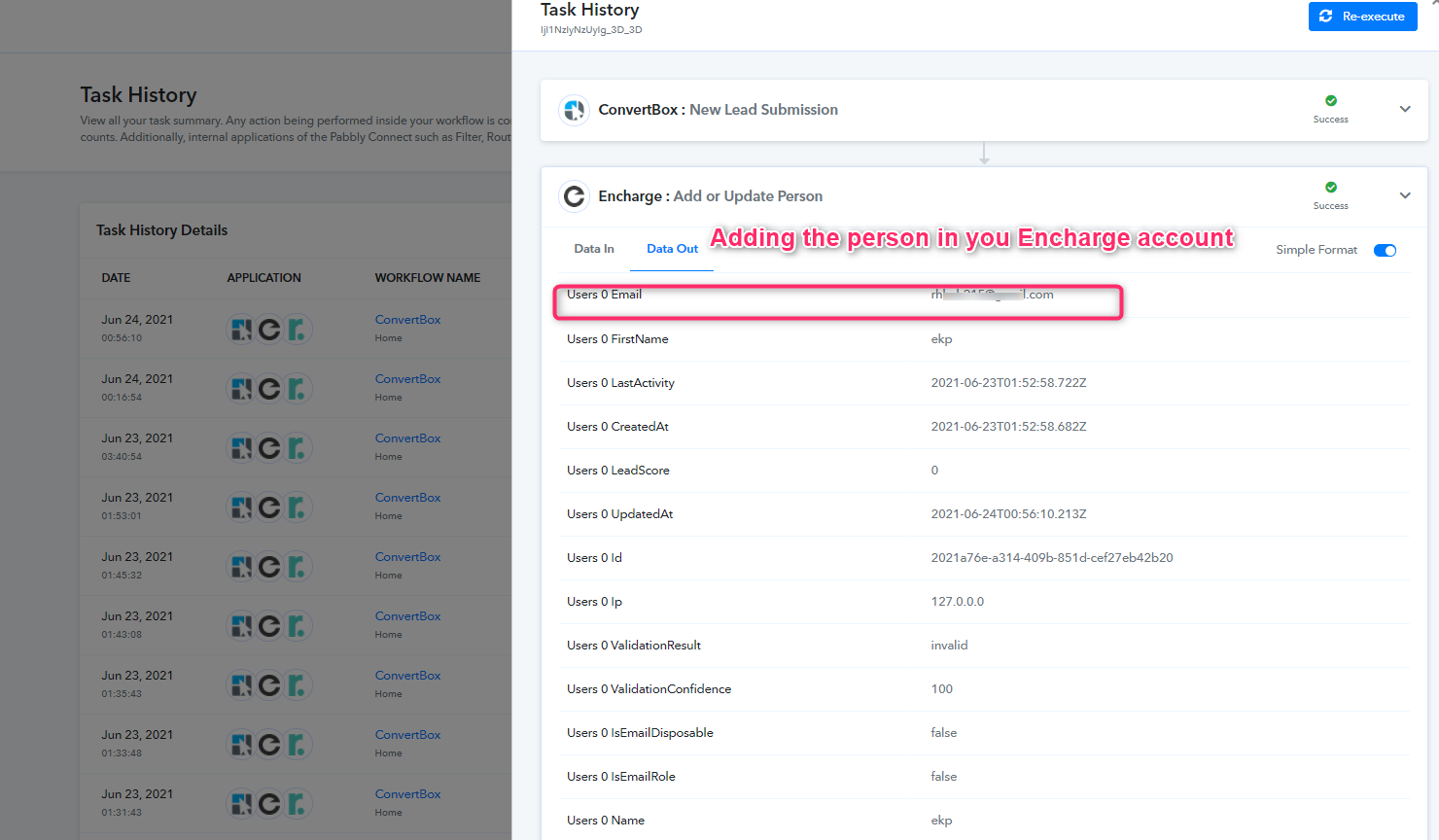The width and height of the screenshot is (1439, 840).
Task: Click the Encharge icon in the Jun 23 03:40:54 row
Action: pyautogui.click(x=269, y=448)
